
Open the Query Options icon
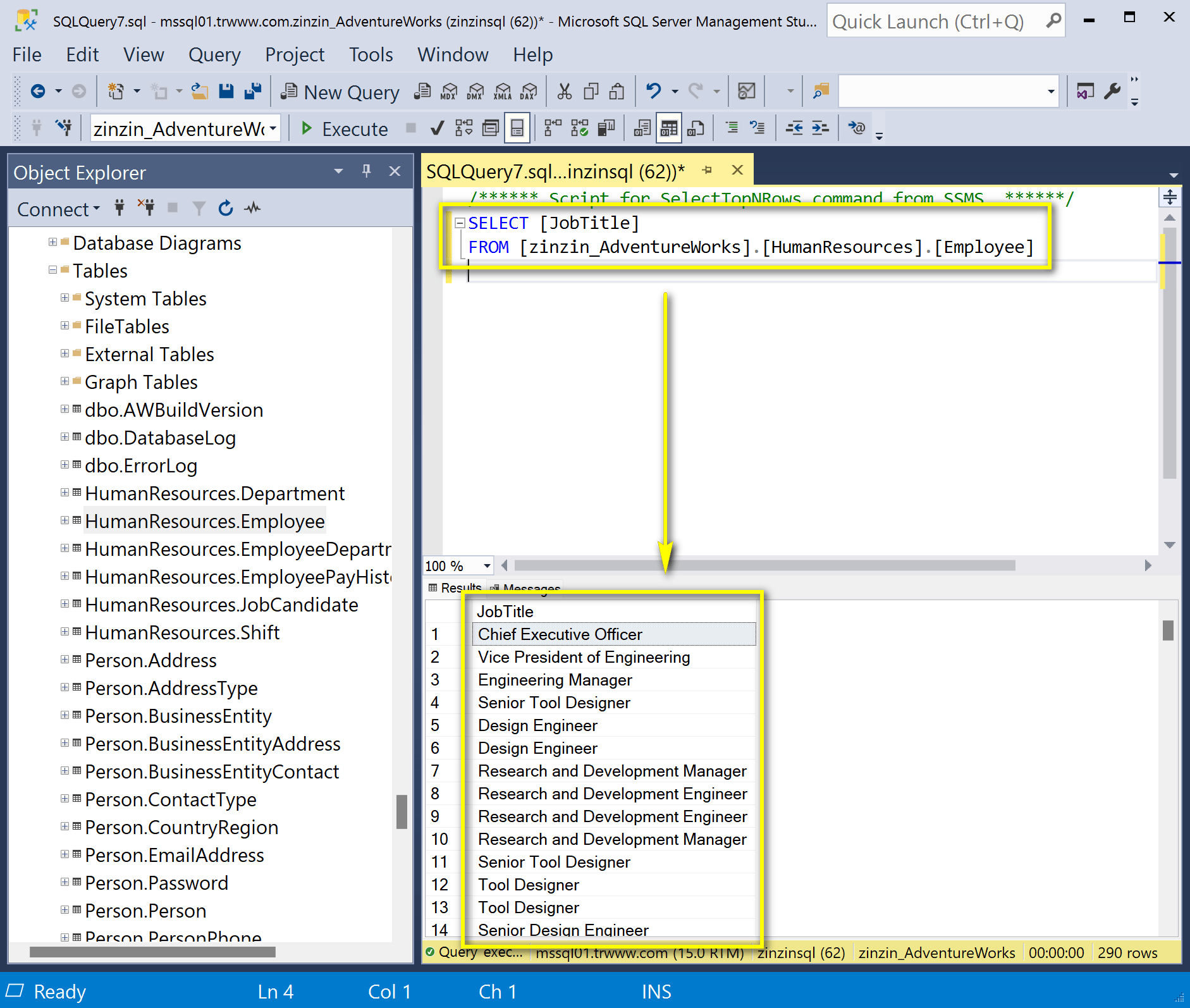point(491,128)
